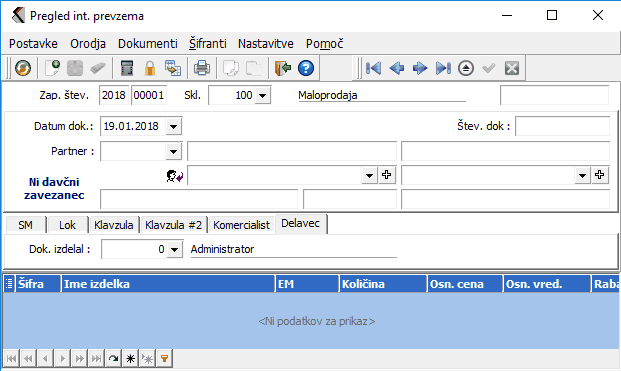The width and height of the screenshot is (621, 371).
Task: Click the grey eraser icon in toolbar
Action: 97,68
